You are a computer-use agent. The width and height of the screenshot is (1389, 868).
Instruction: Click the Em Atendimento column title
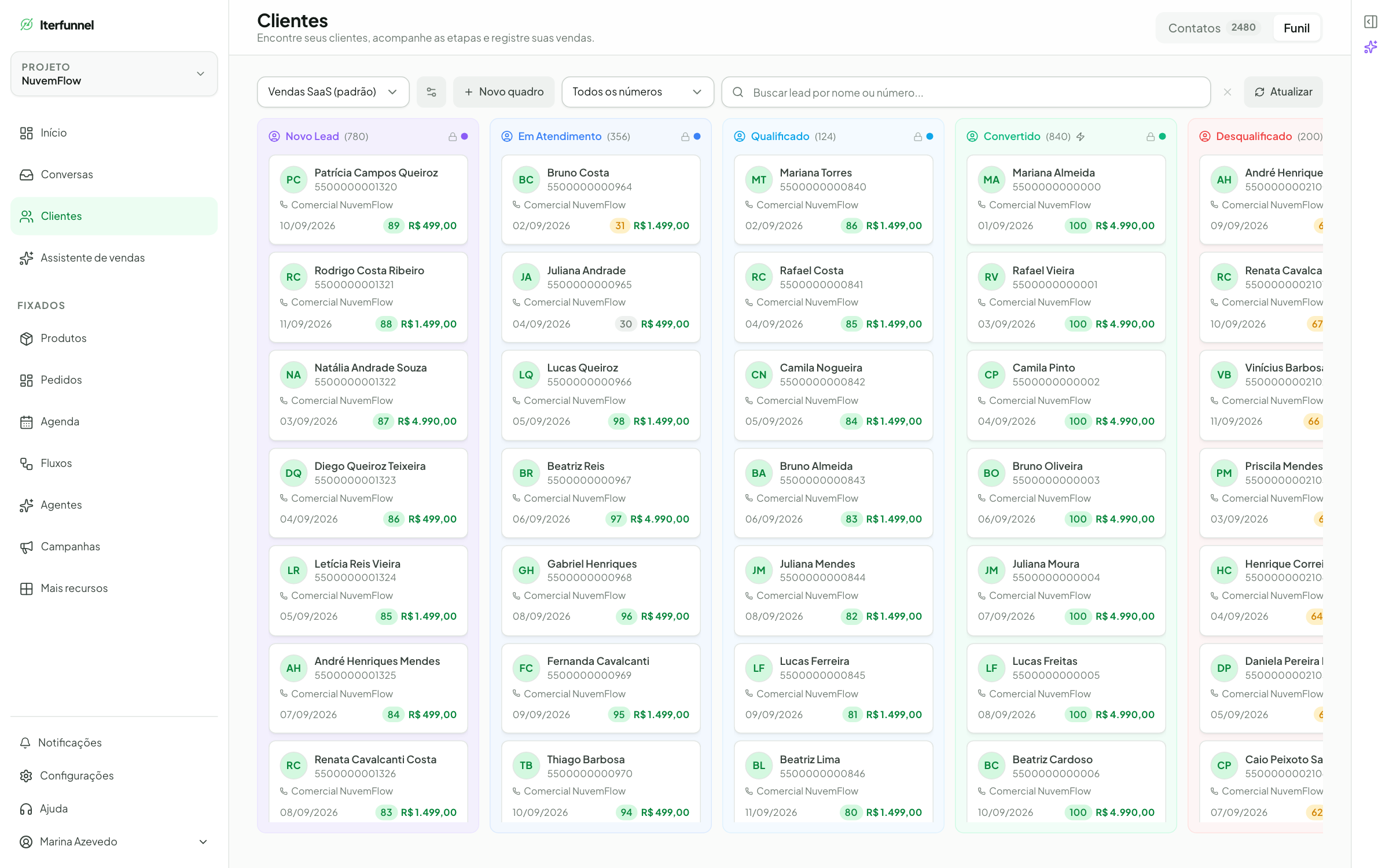pos(560,137)
